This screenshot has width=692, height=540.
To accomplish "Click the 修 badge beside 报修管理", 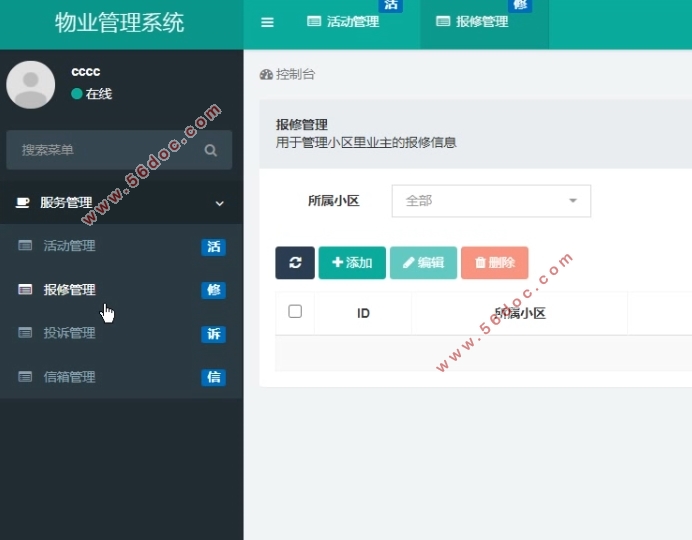I will click(214, 290).
